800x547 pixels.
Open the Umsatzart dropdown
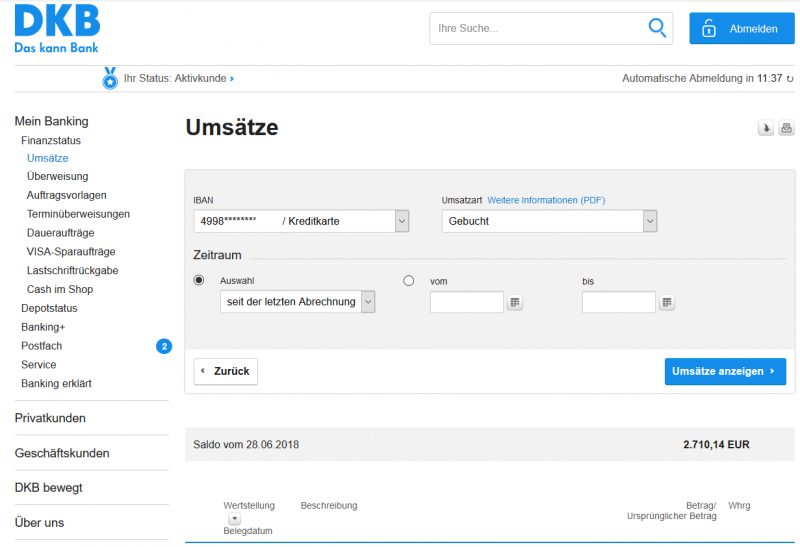pyautogui.click(x=650, y=221)
